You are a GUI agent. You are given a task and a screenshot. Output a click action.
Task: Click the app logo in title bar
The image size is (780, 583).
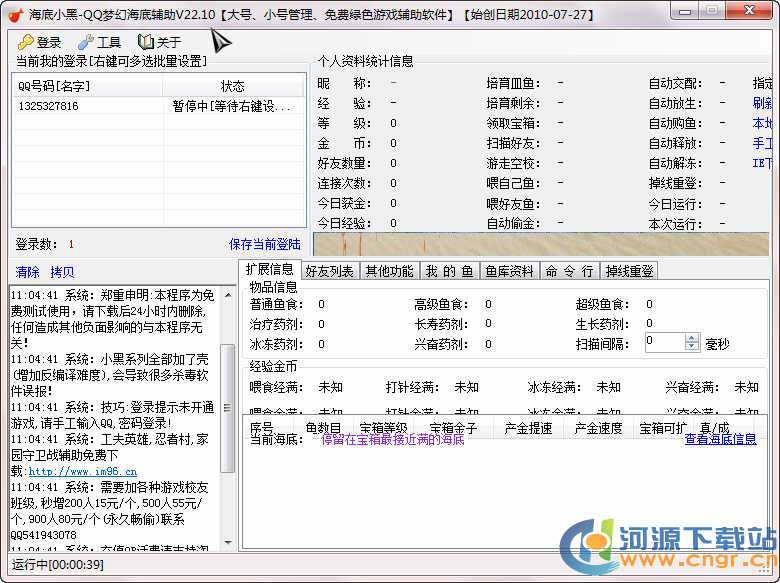tap(14, 14)
